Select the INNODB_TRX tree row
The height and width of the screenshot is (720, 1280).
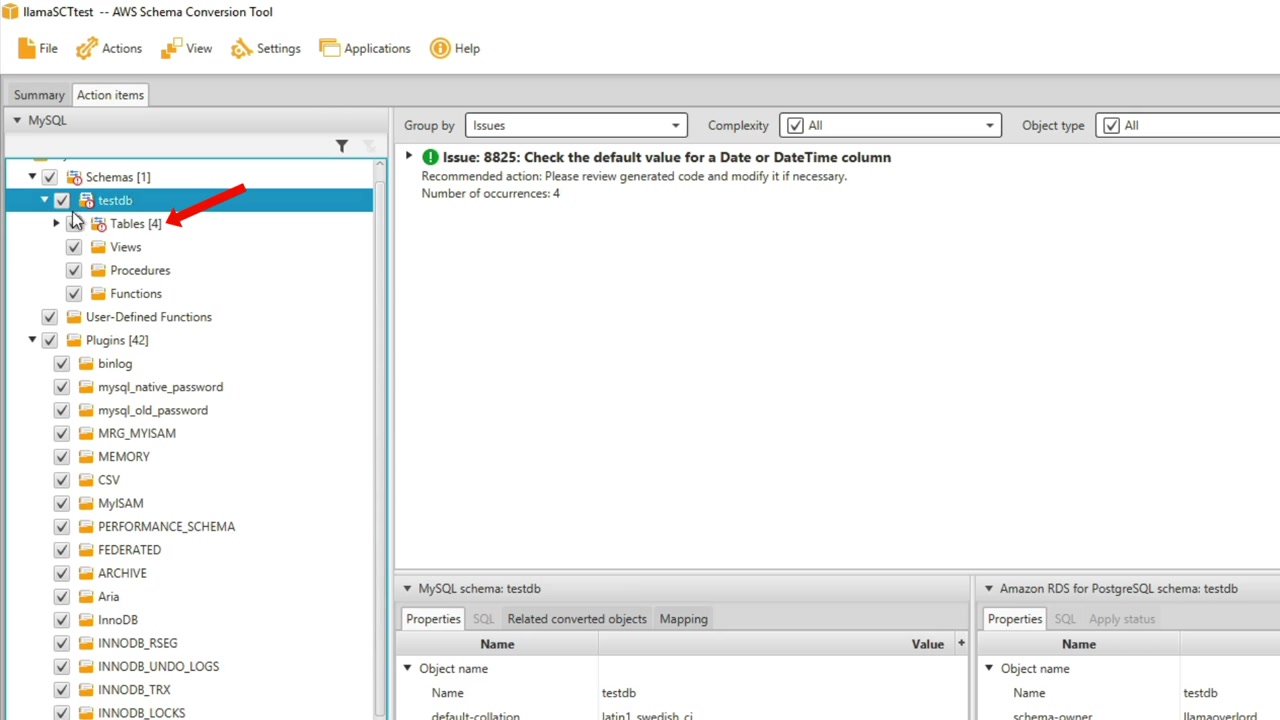coord(190,690)
